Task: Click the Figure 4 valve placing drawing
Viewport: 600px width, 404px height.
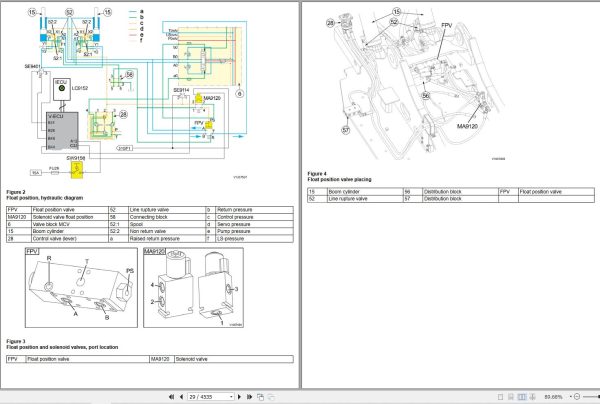Action: 418,84
